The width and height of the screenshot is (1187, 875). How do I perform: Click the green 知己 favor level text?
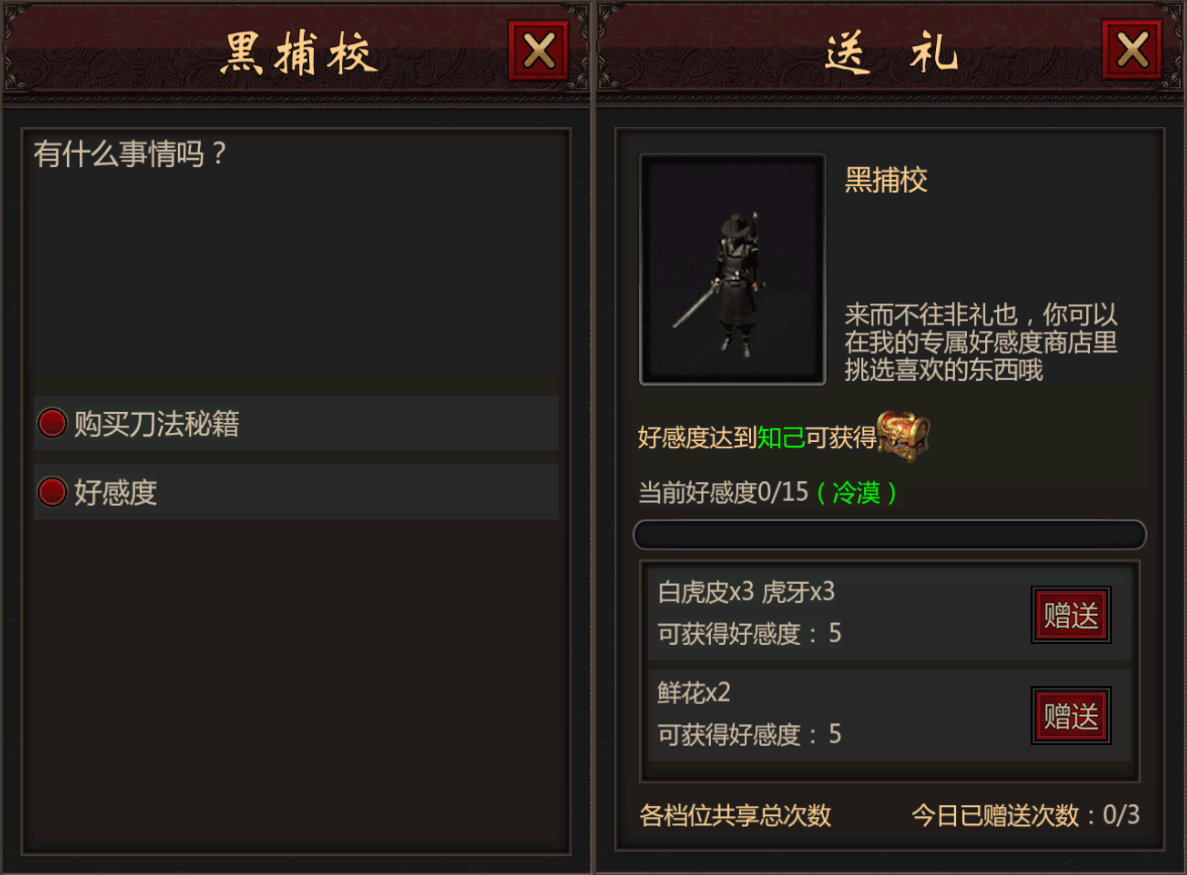coord(780,438)
